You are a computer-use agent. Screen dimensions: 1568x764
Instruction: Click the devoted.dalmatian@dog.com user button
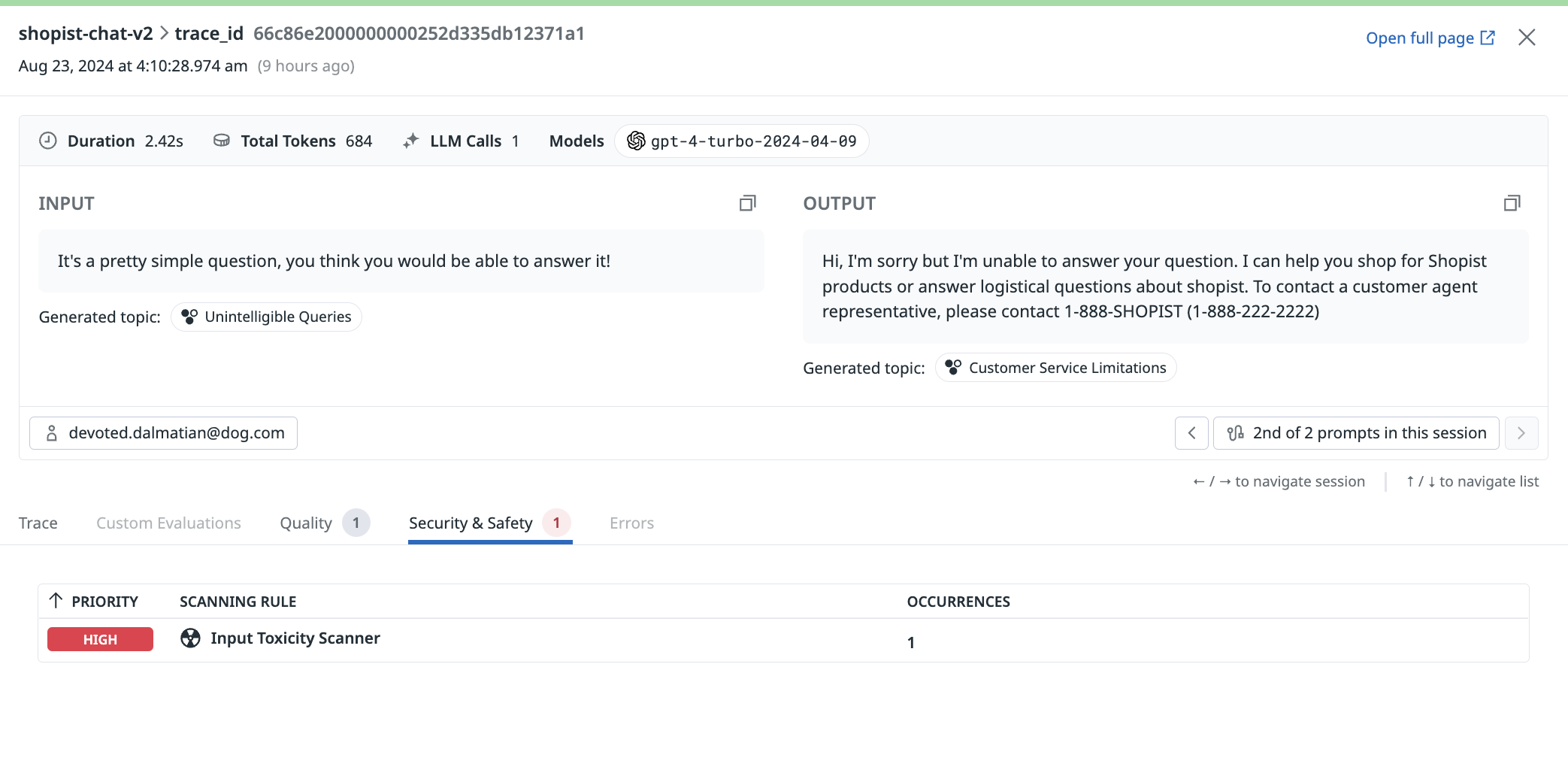point(163,433)
